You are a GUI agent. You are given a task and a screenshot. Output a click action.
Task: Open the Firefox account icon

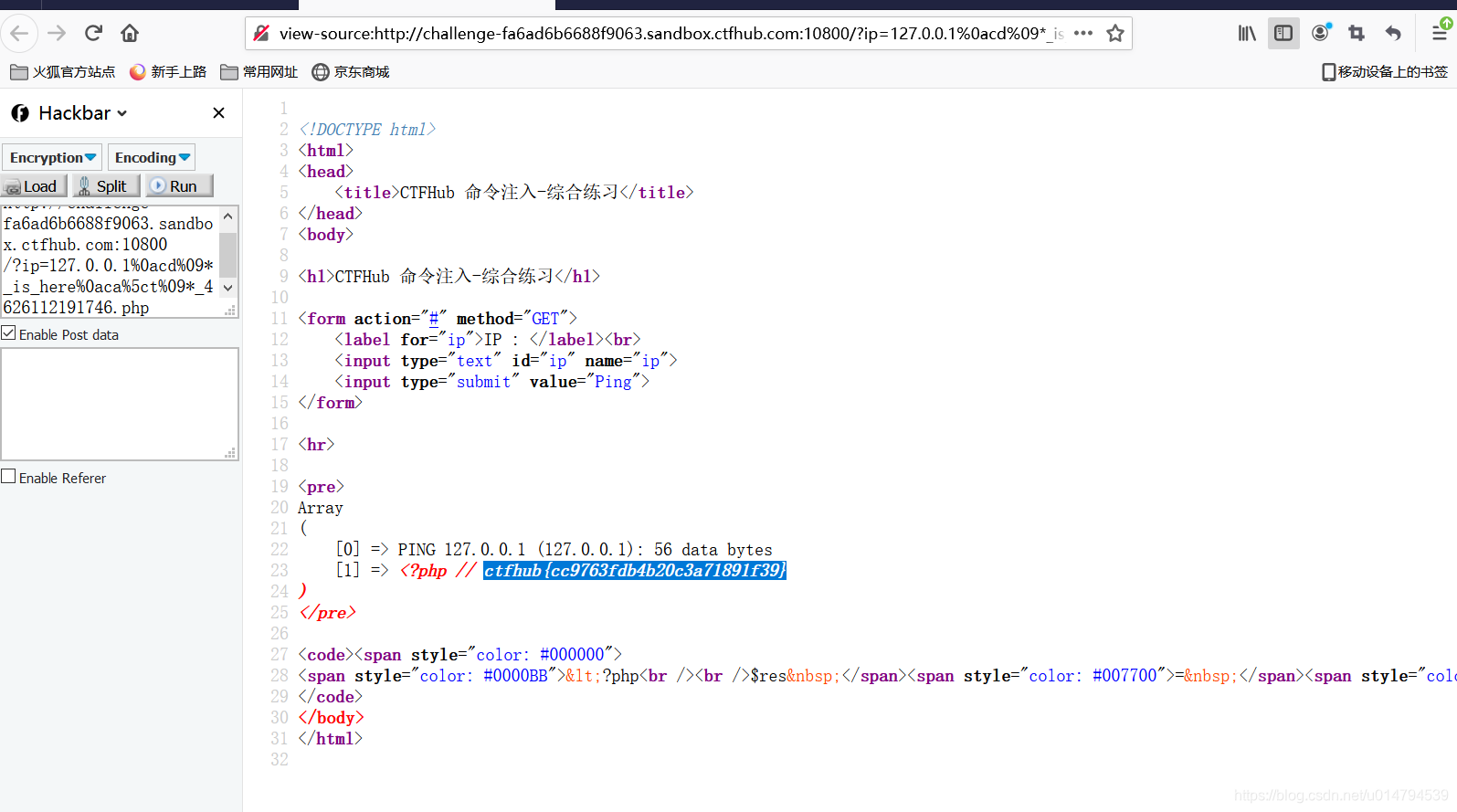point(1320,34)
